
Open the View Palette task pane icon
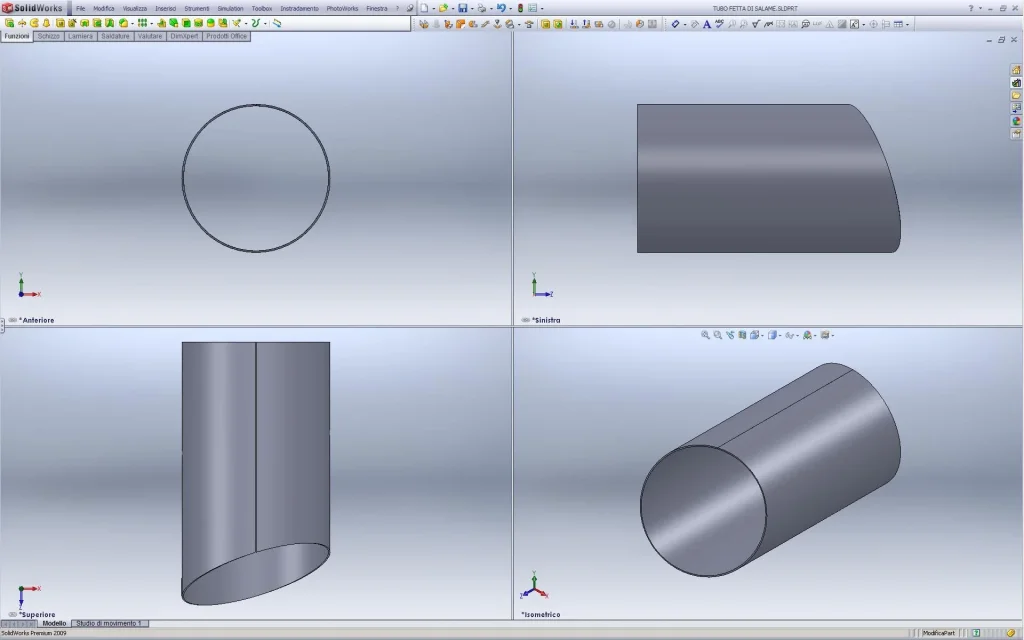(x=1016, y=108)
